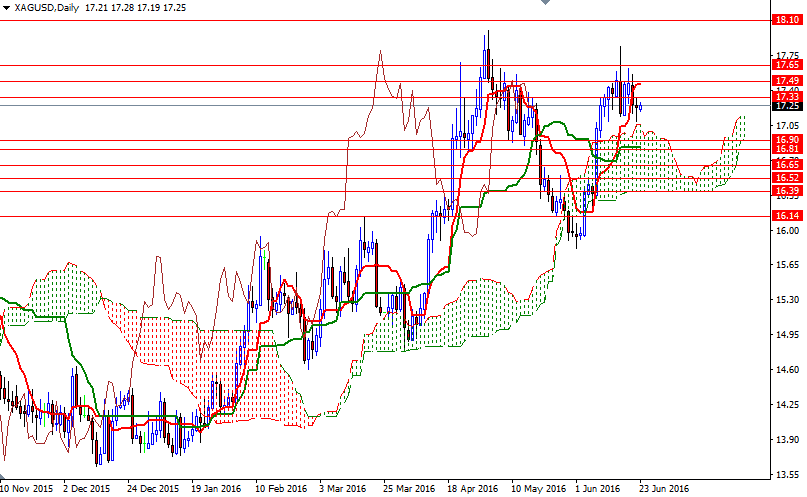Click the 17.49 red price label

pyautogui.click(x=785, y=80)
